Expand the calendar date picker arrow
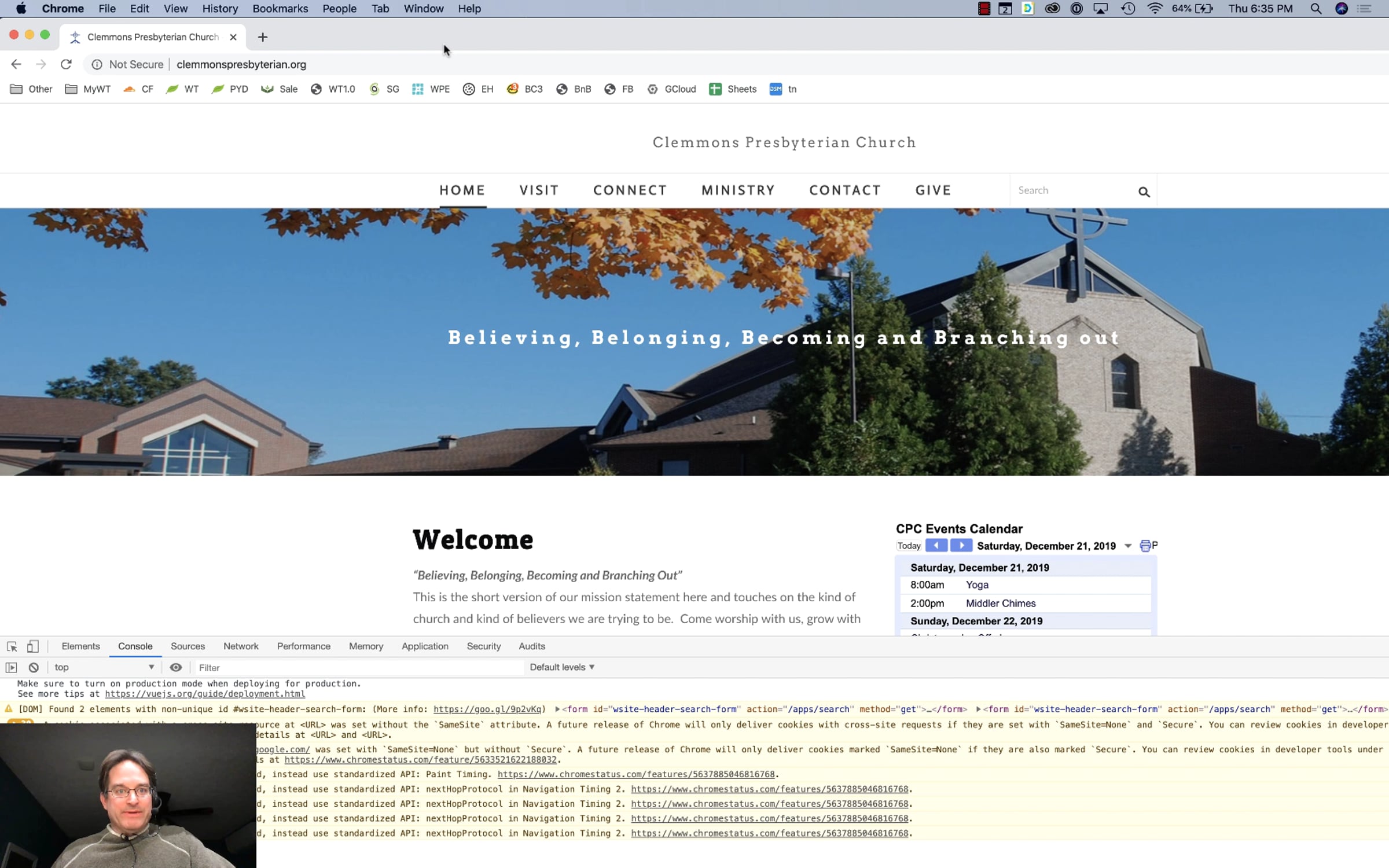Screen dimensions: 1389x868 1128,546
